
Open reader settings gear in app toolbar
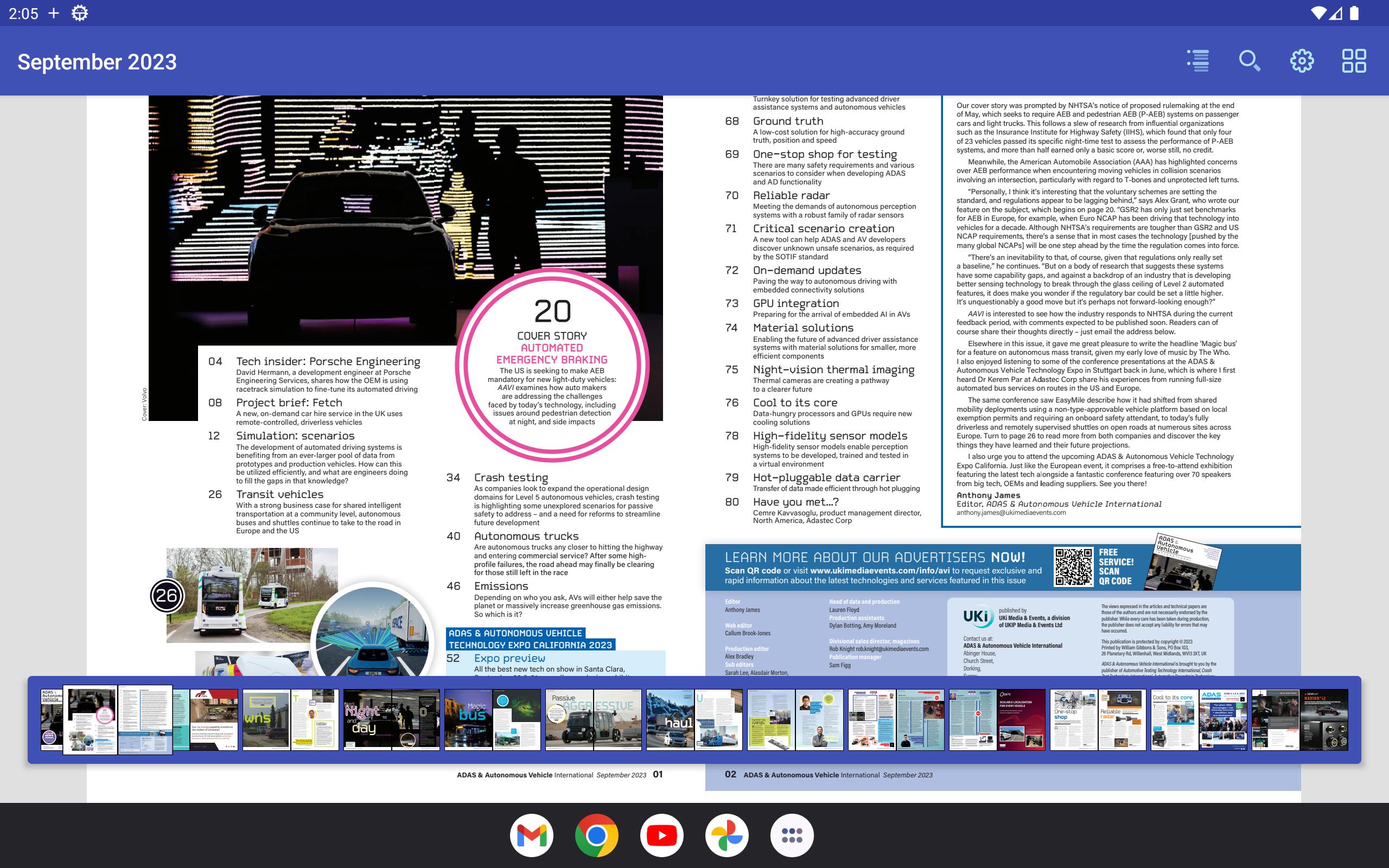point(1302,61)
